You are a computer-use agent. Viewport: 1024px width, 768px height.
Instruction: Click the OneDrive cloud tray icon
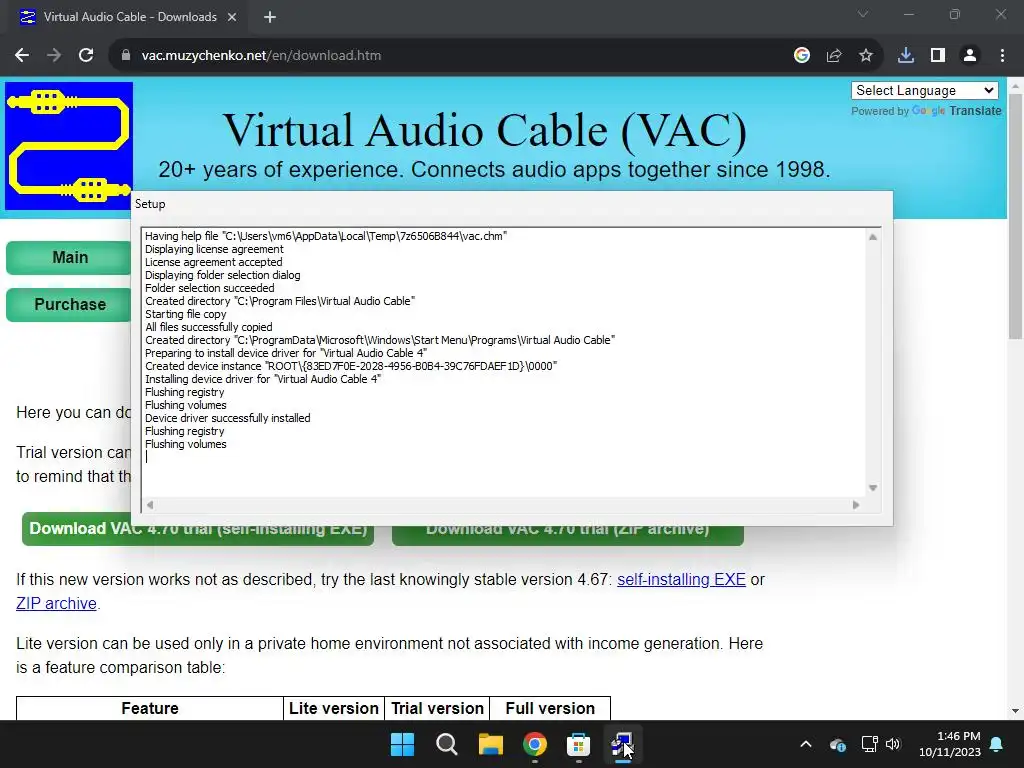point(838,744)
